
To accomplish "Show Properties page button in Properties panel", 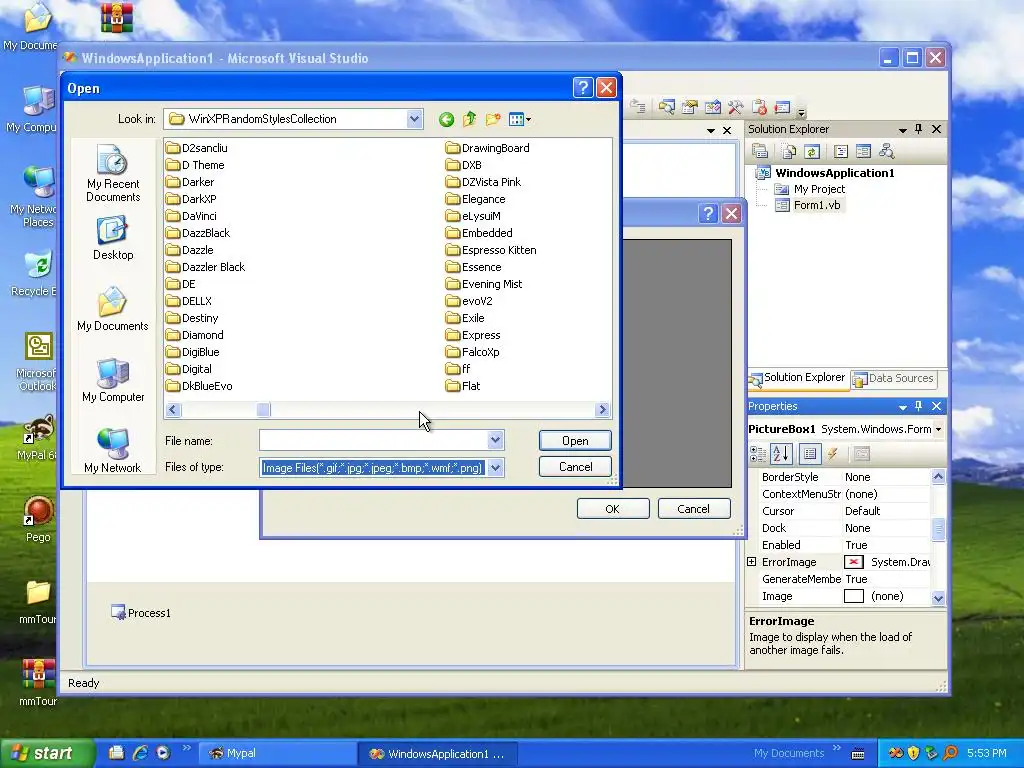I will (810, 454).
